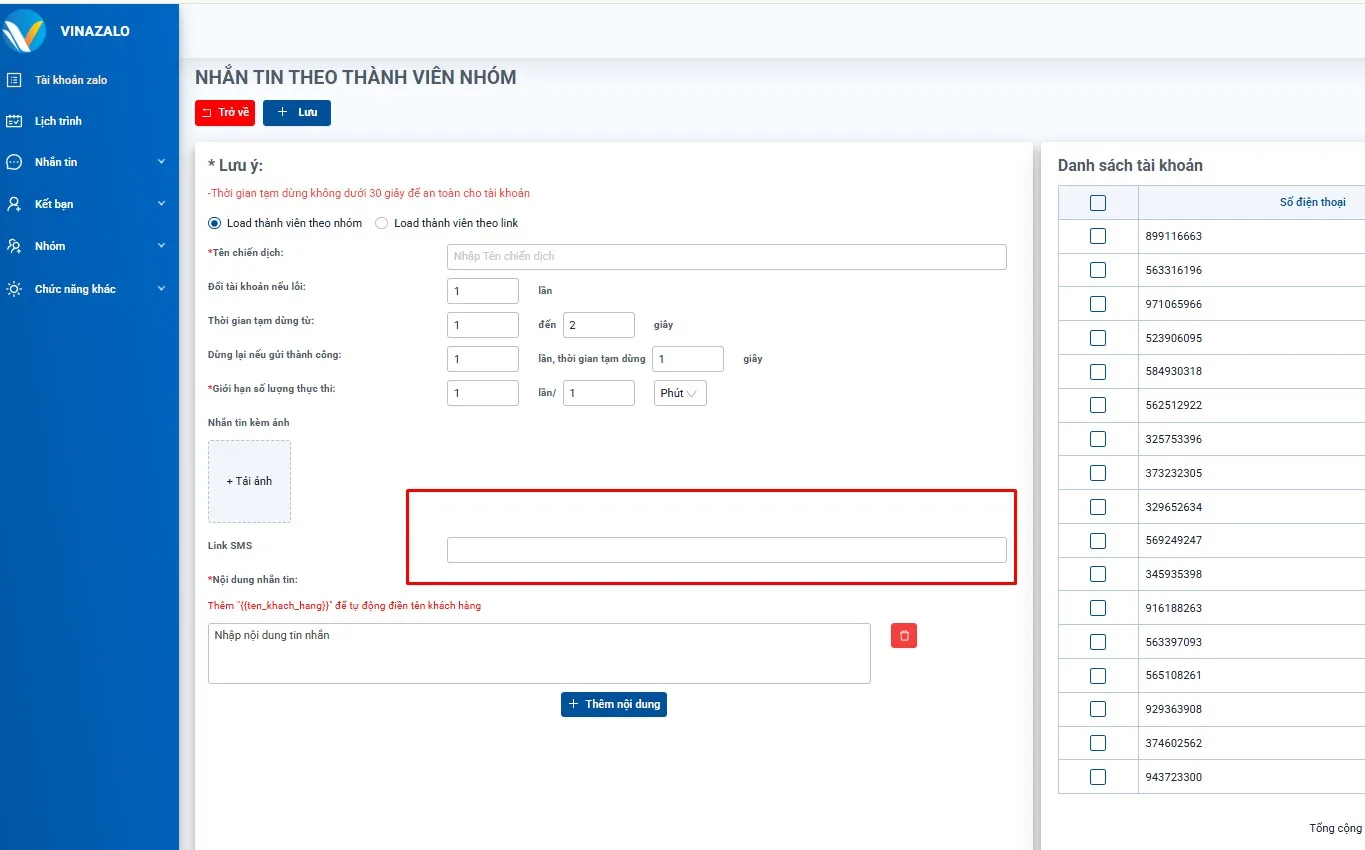This screenshot has width=1365, height=850.
Task: Click the Nhắn tin chat bubble icon
Action: (14, 162)
